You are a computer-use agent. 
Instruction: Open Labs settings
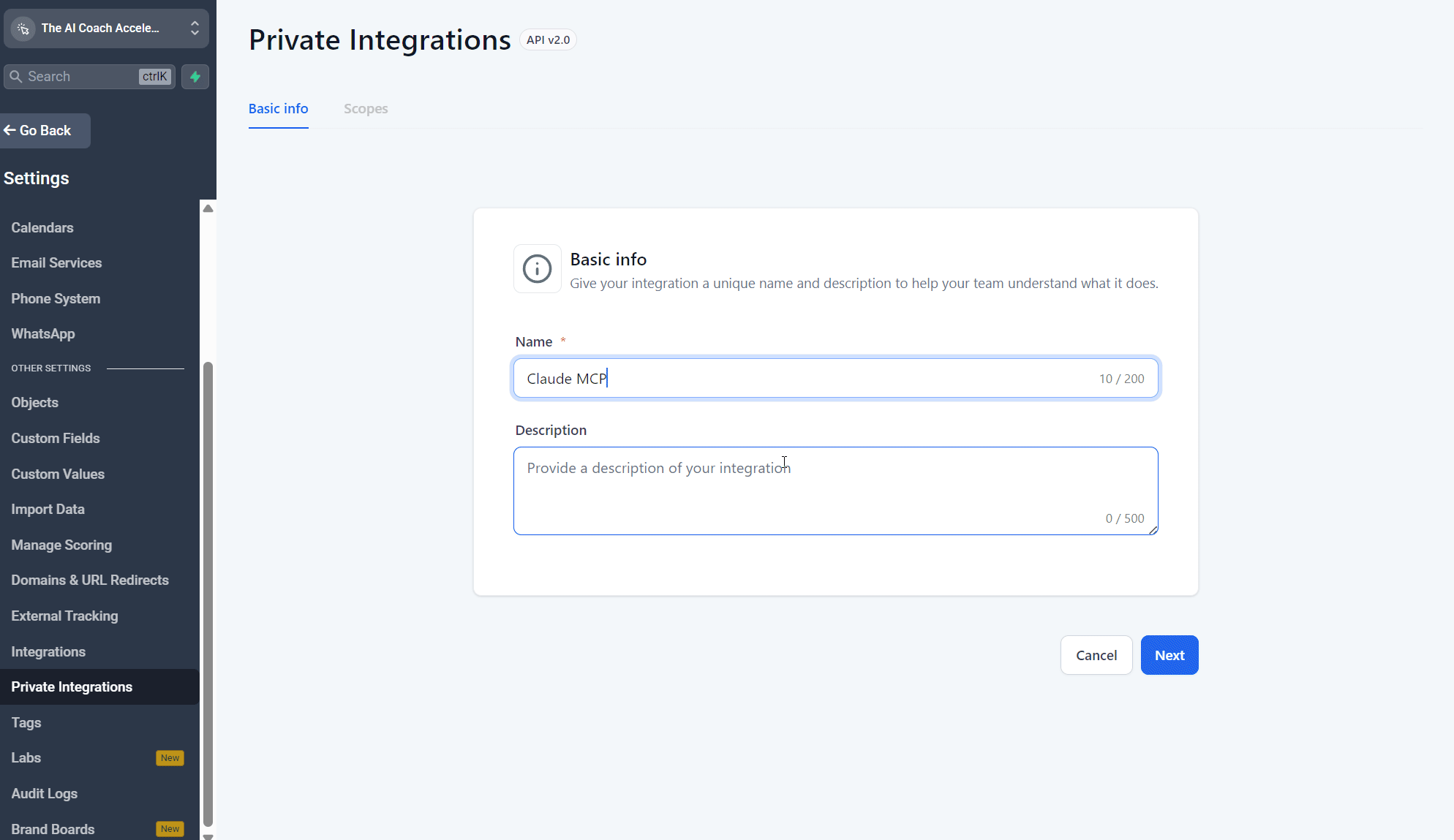(x=26, y=758)
